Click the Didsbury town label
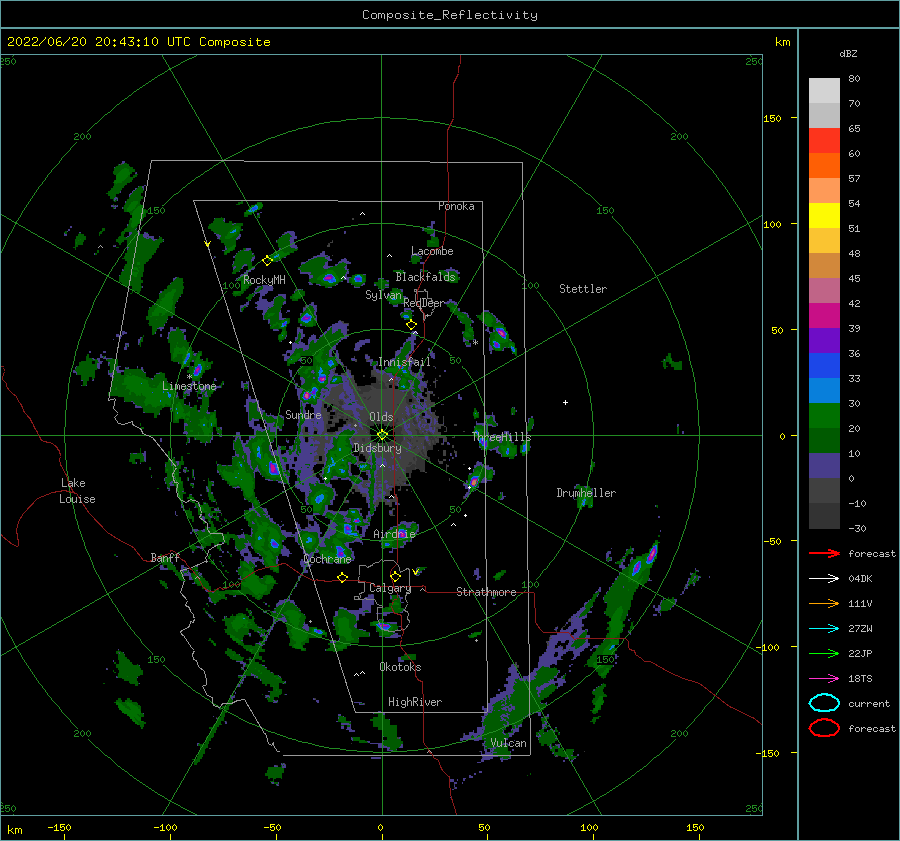 click(x=377, y=448)
